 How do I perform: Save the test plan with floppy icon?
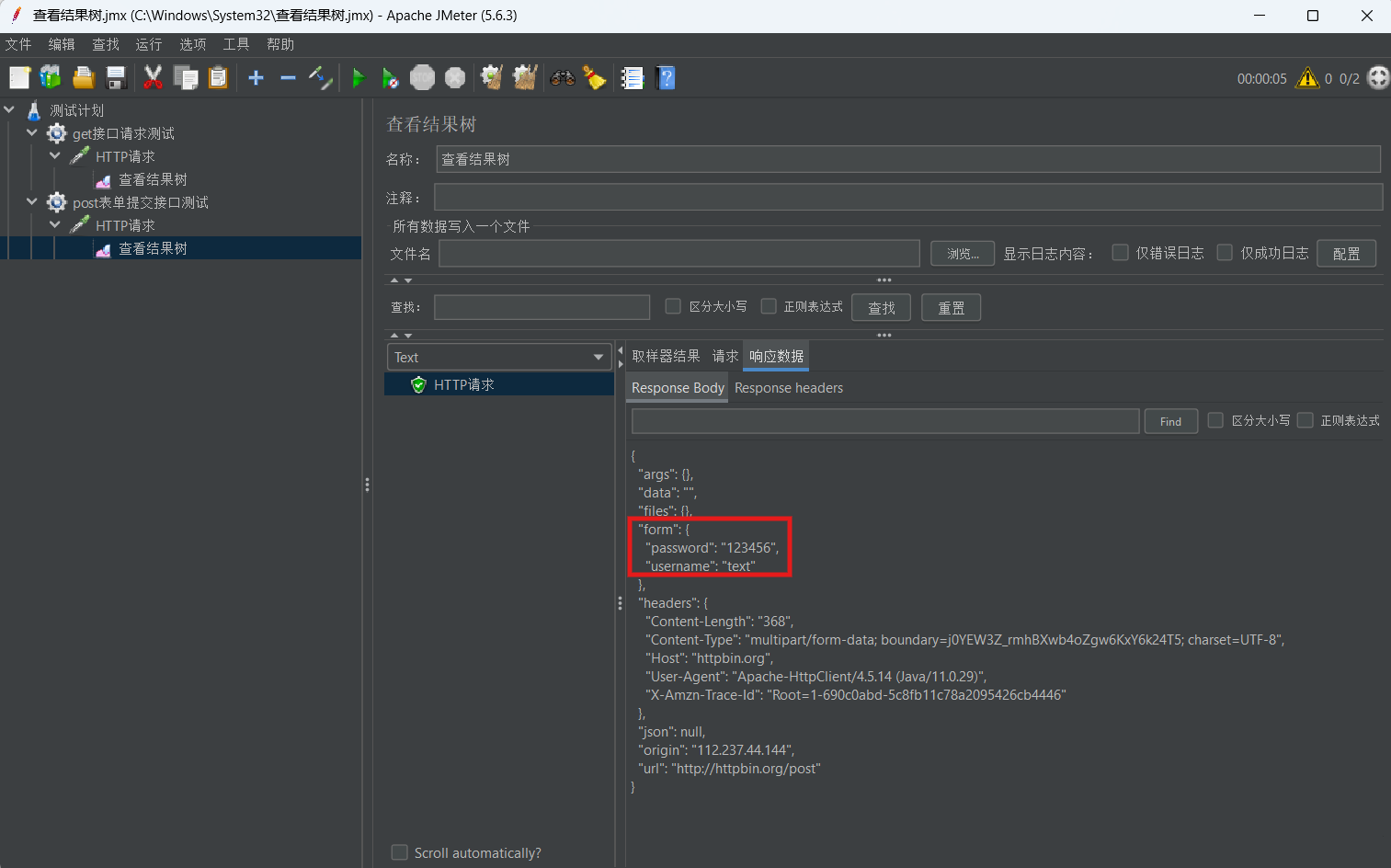click(116, 78)
